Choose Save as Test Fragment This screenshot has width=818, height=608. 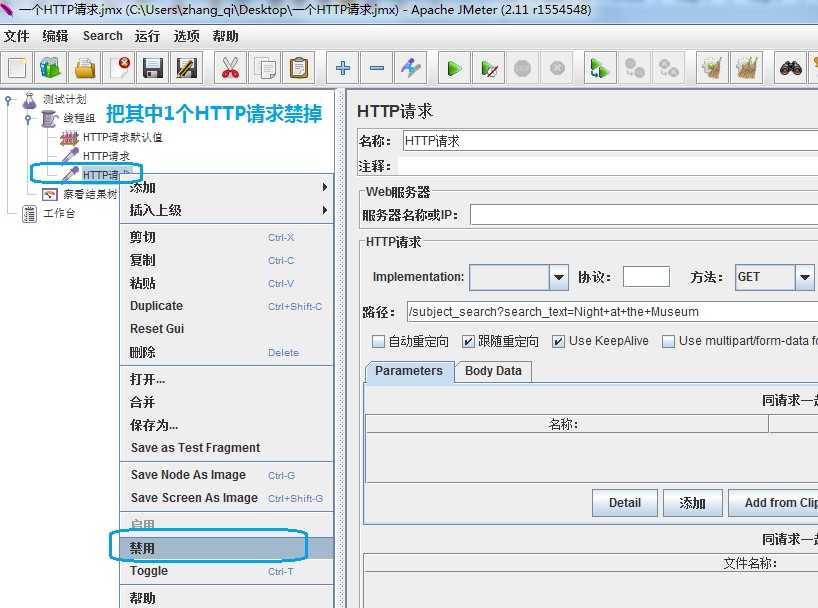(226, 448)
